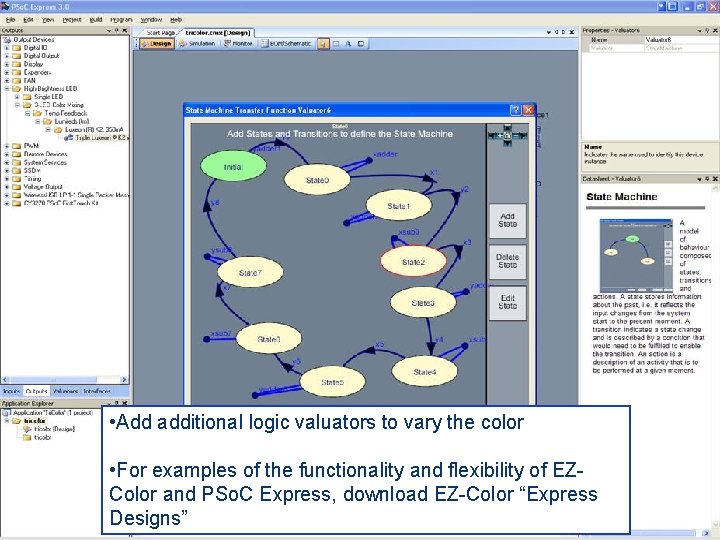This screenshot has width=720, height=540.
Task: Close the tricolor.cmx design document tab
Action: [572, 33]
